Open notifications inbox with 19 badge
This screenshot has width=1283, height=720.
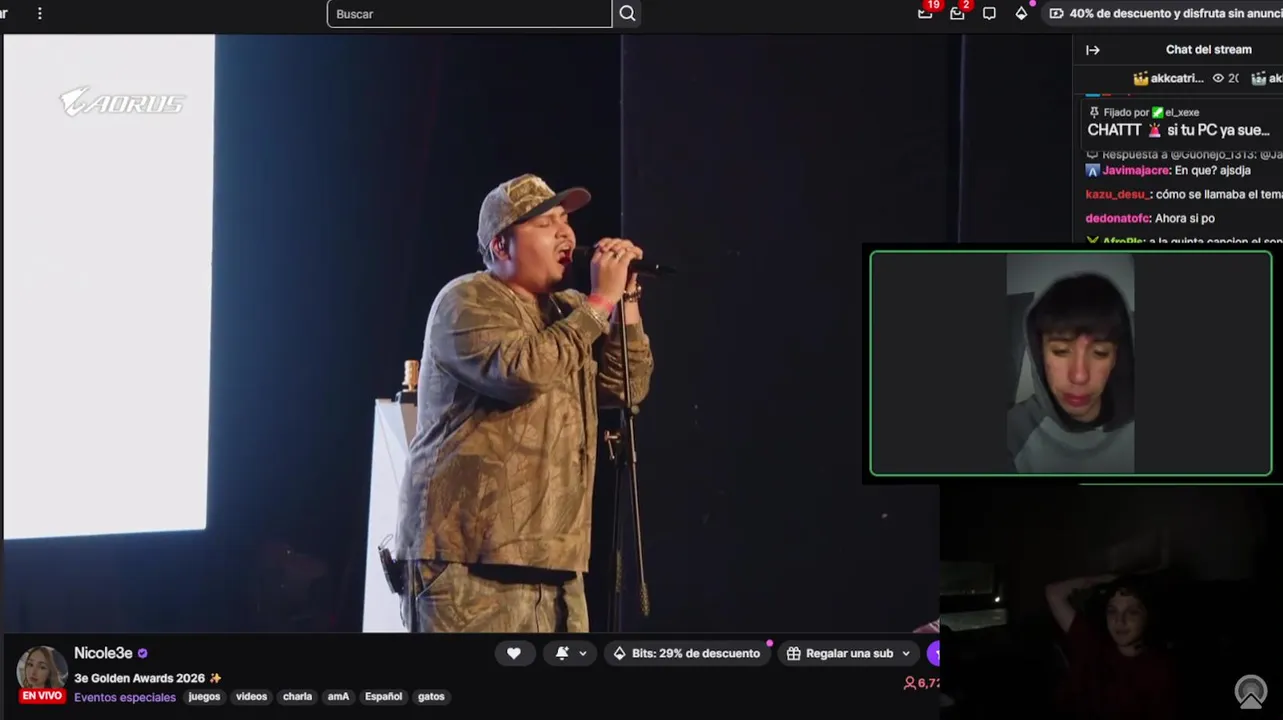tap(925, 13)
